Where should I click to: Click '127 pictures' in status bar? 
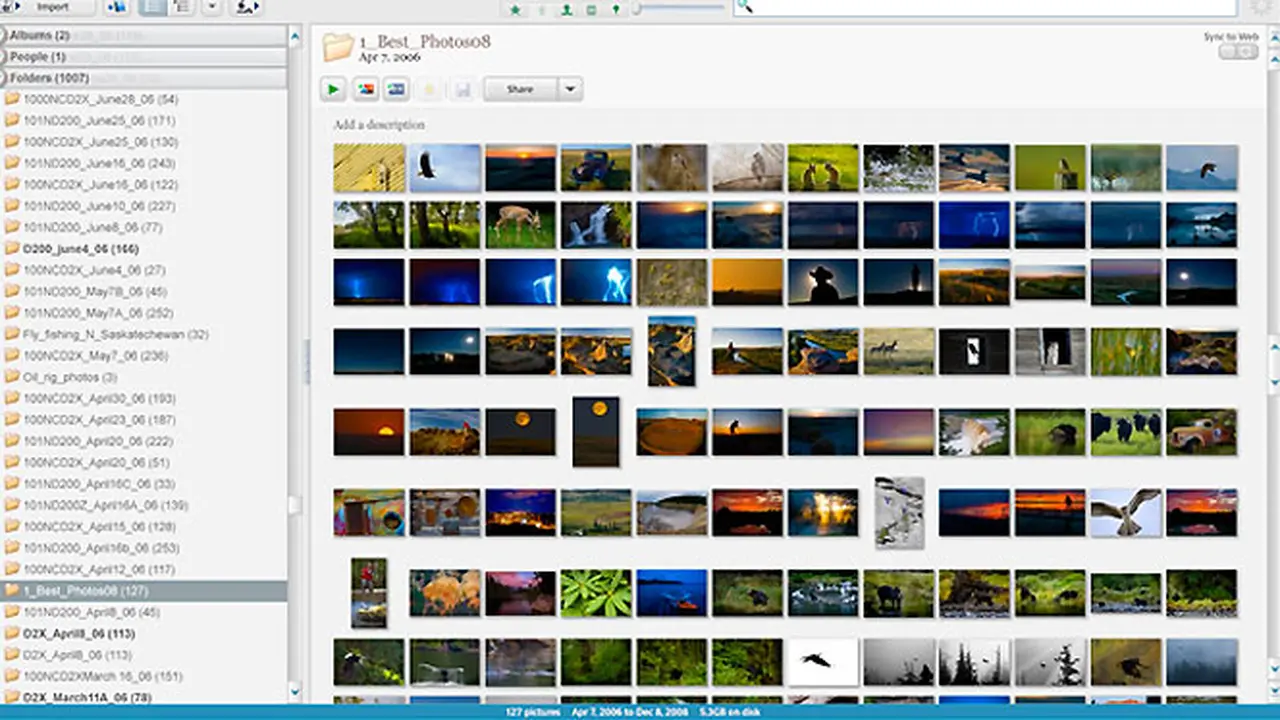pyautogui.click(x=533, y=713)
